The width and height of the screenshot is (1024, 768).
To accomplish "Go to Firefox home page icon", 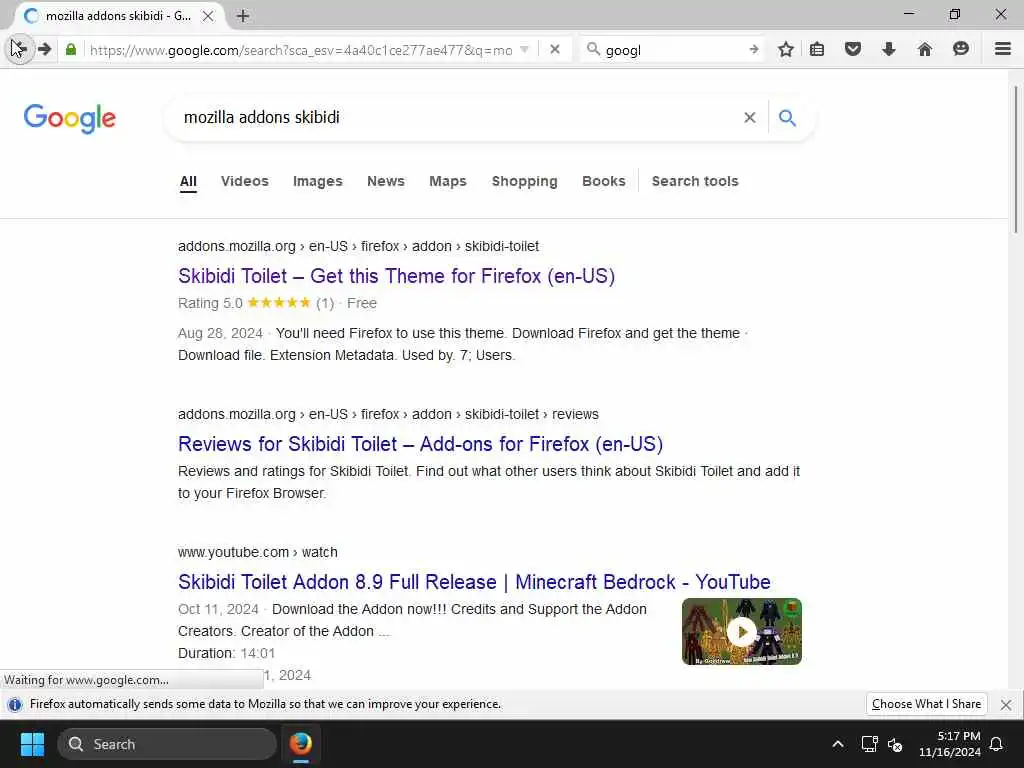I will 924,49.
